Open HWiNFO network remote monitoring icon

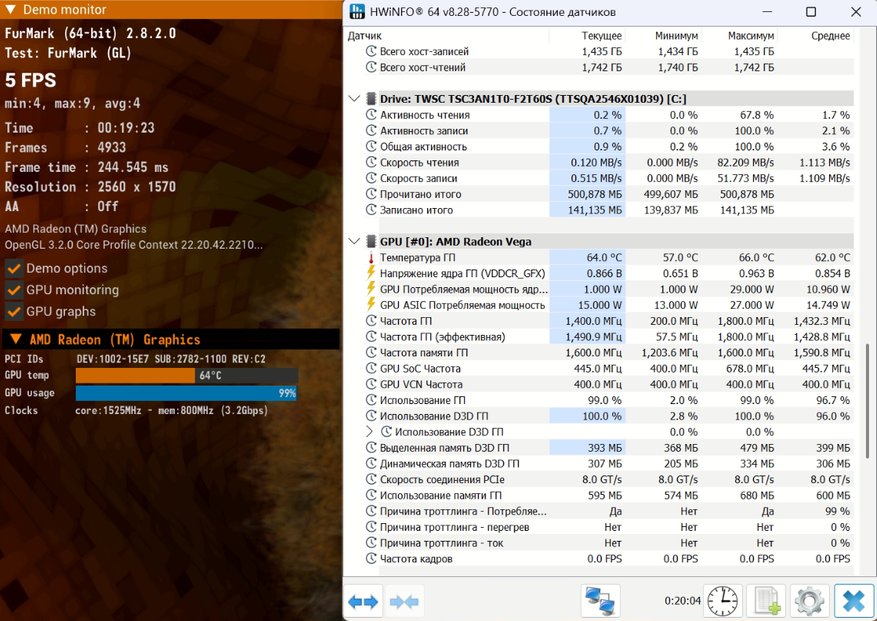tap(600, 601)
